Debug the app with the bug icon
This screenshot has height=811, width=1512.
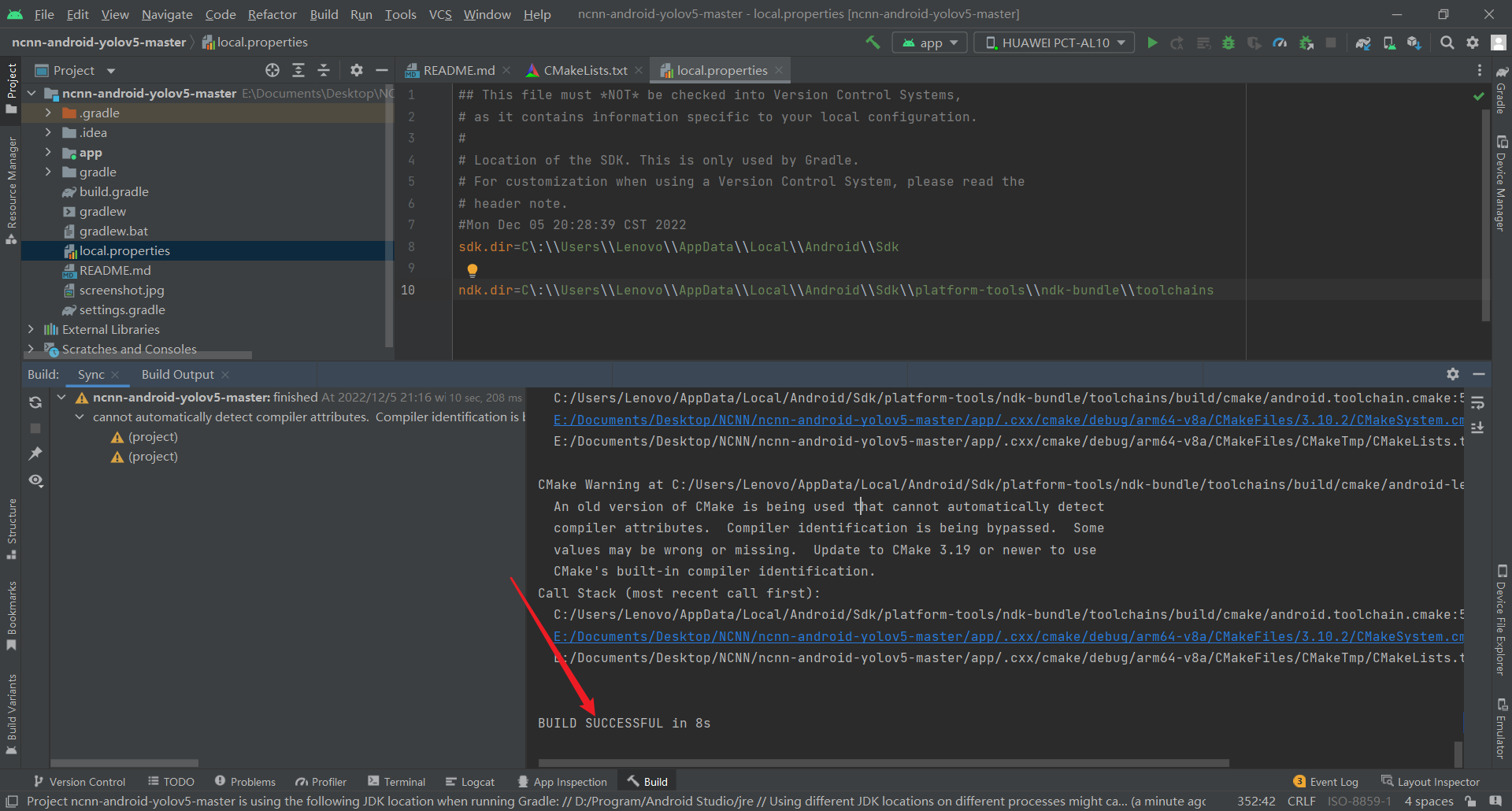pyautogui.click(x=1228, y=43)
